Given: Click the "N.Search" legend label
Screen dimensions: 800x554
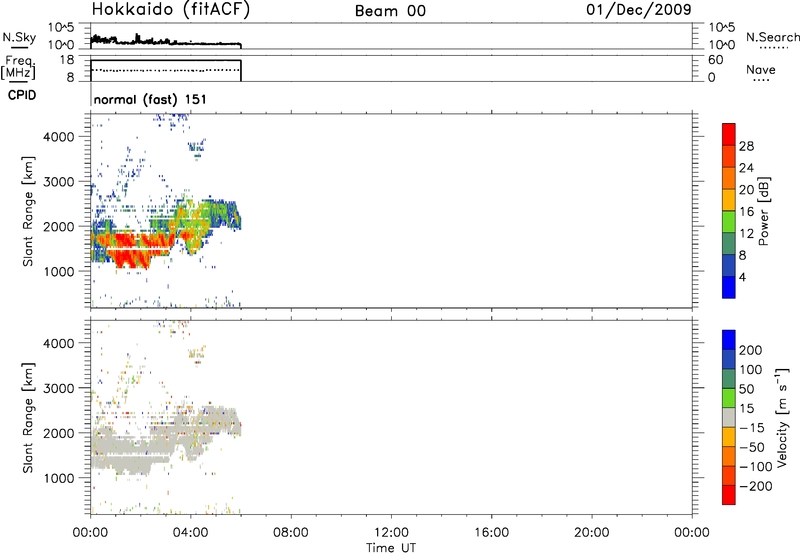Looking at the screenshot, I should 772,37.
